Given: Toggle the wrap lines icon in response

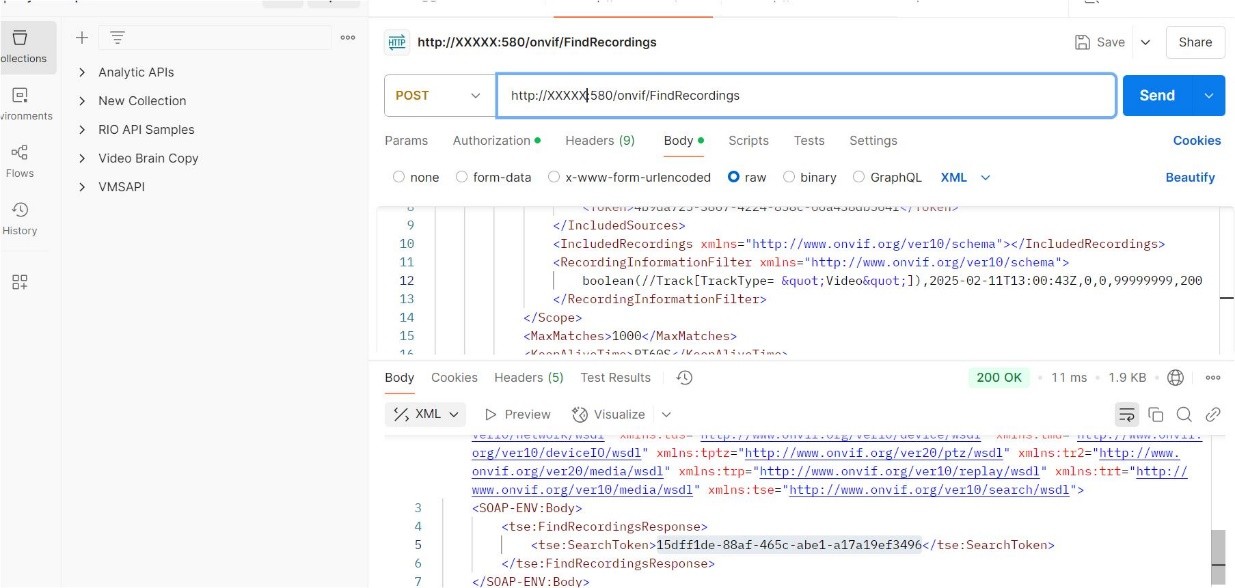Looking at the screenshot, I should pos(1126,414).
